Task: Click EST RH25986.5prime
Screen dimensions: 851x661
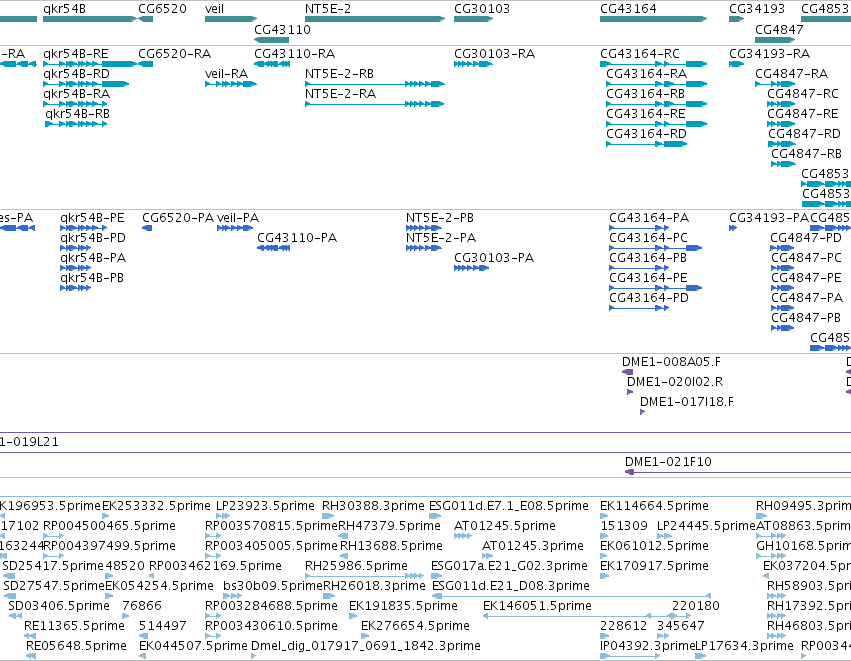Action: point(364,576)
